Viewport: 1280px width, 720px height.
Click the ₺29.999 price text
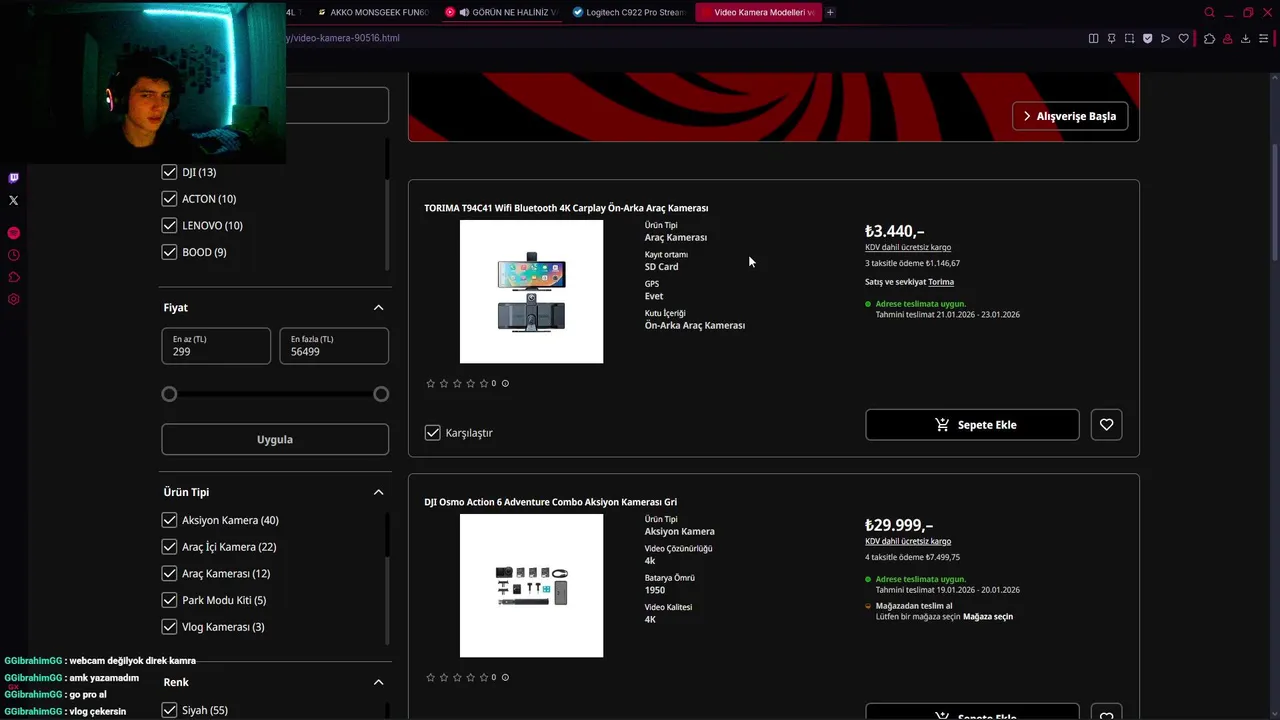tap(899, 525)
